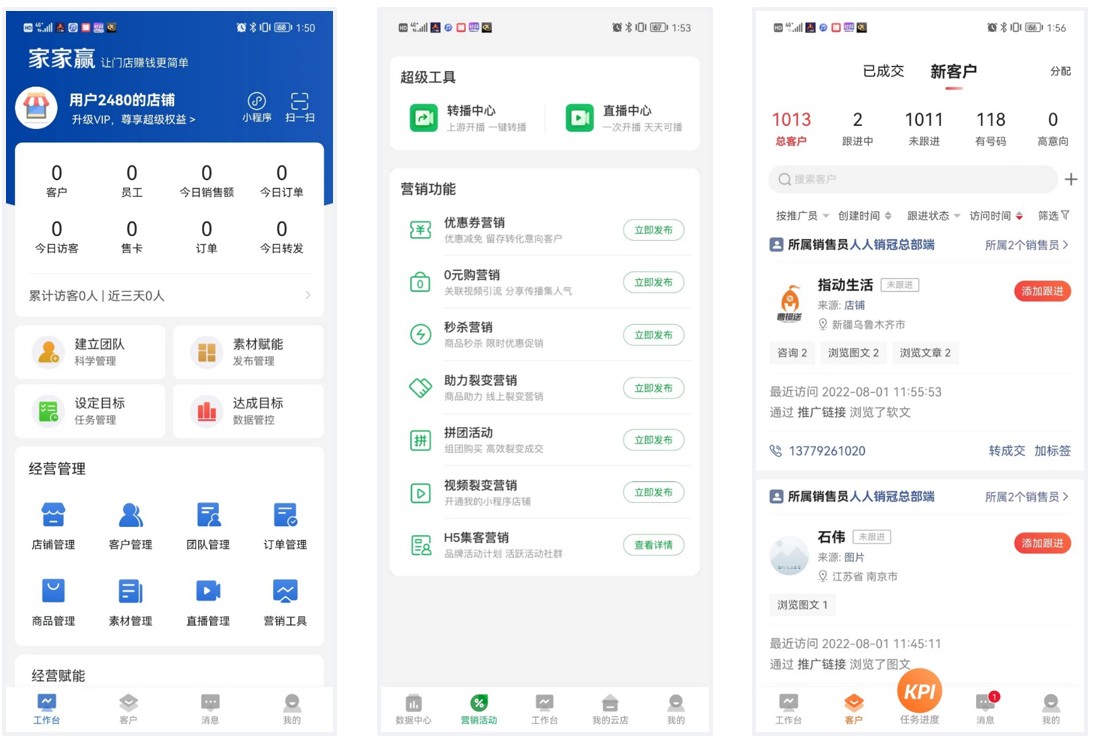Open 筛选 filter funnel

[1053, 216]
